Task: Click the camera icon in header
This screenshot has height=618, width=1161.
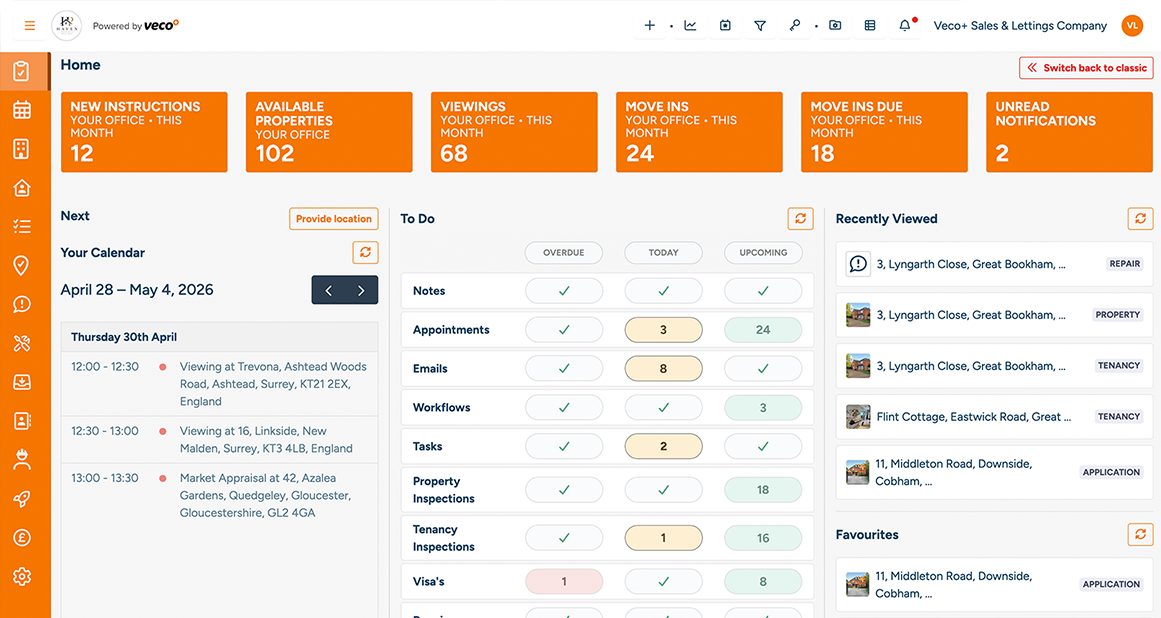Action: (x=835, y=26)
